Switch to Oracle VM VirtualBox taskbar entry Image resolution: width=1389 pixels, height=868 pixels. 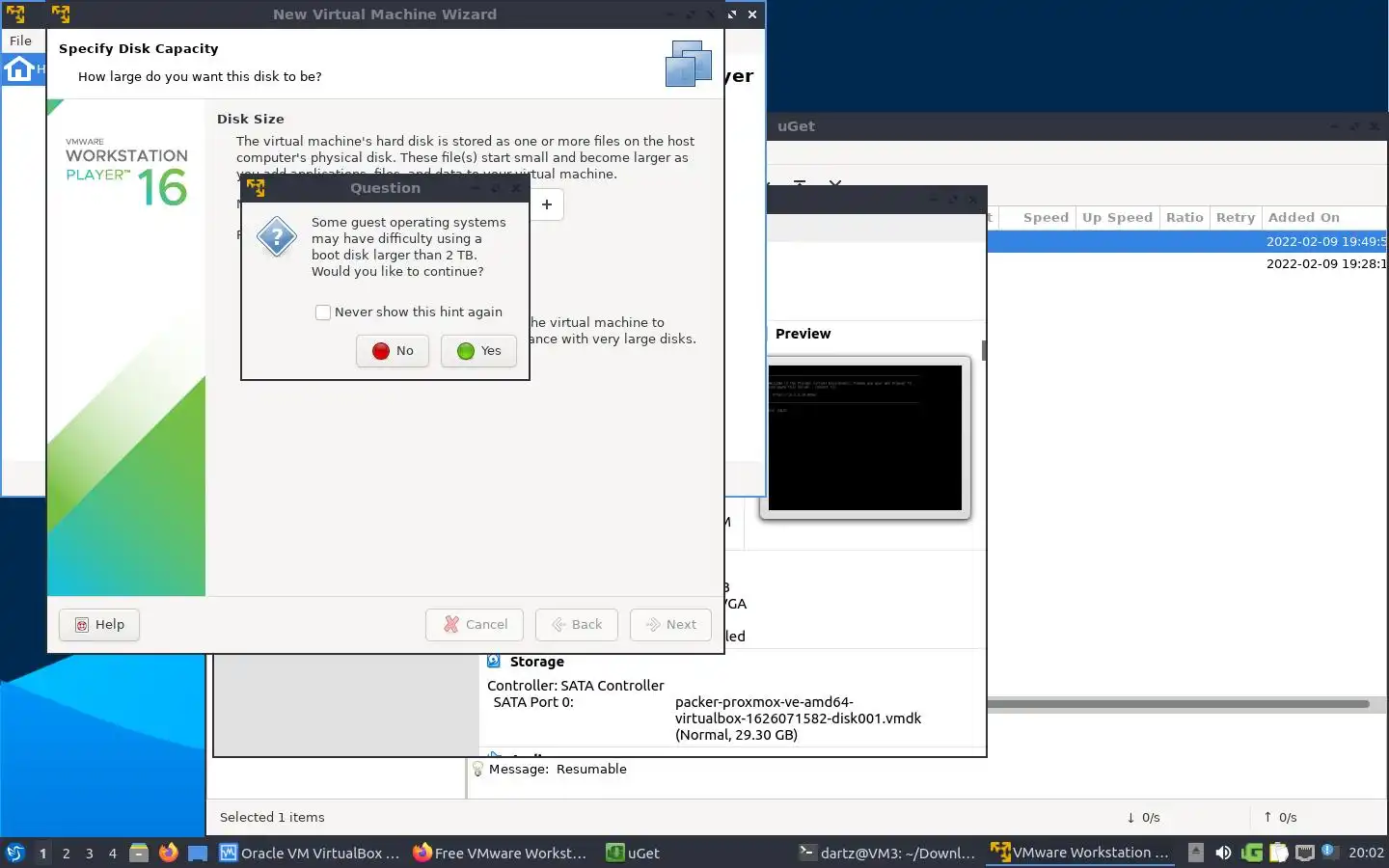tap(310, 853)
